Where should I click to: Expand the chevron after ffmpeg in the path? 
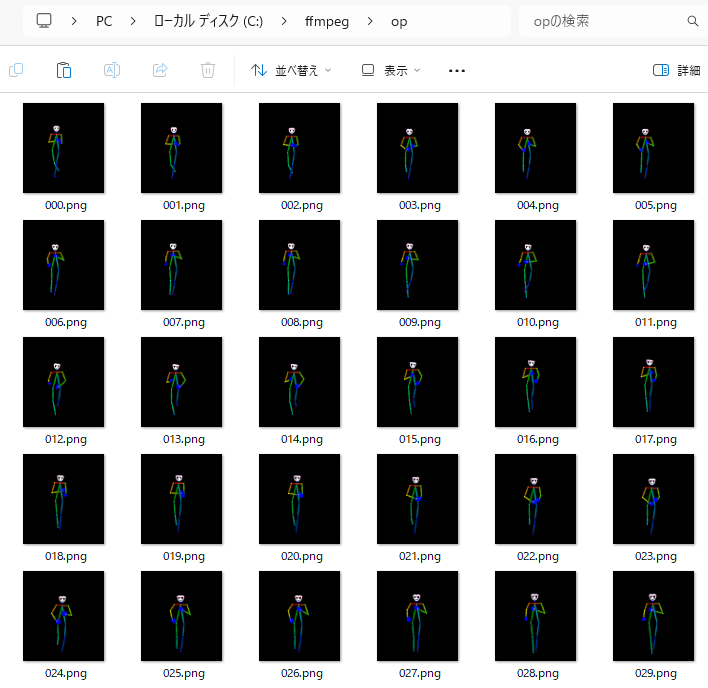(x=370, y=21)
